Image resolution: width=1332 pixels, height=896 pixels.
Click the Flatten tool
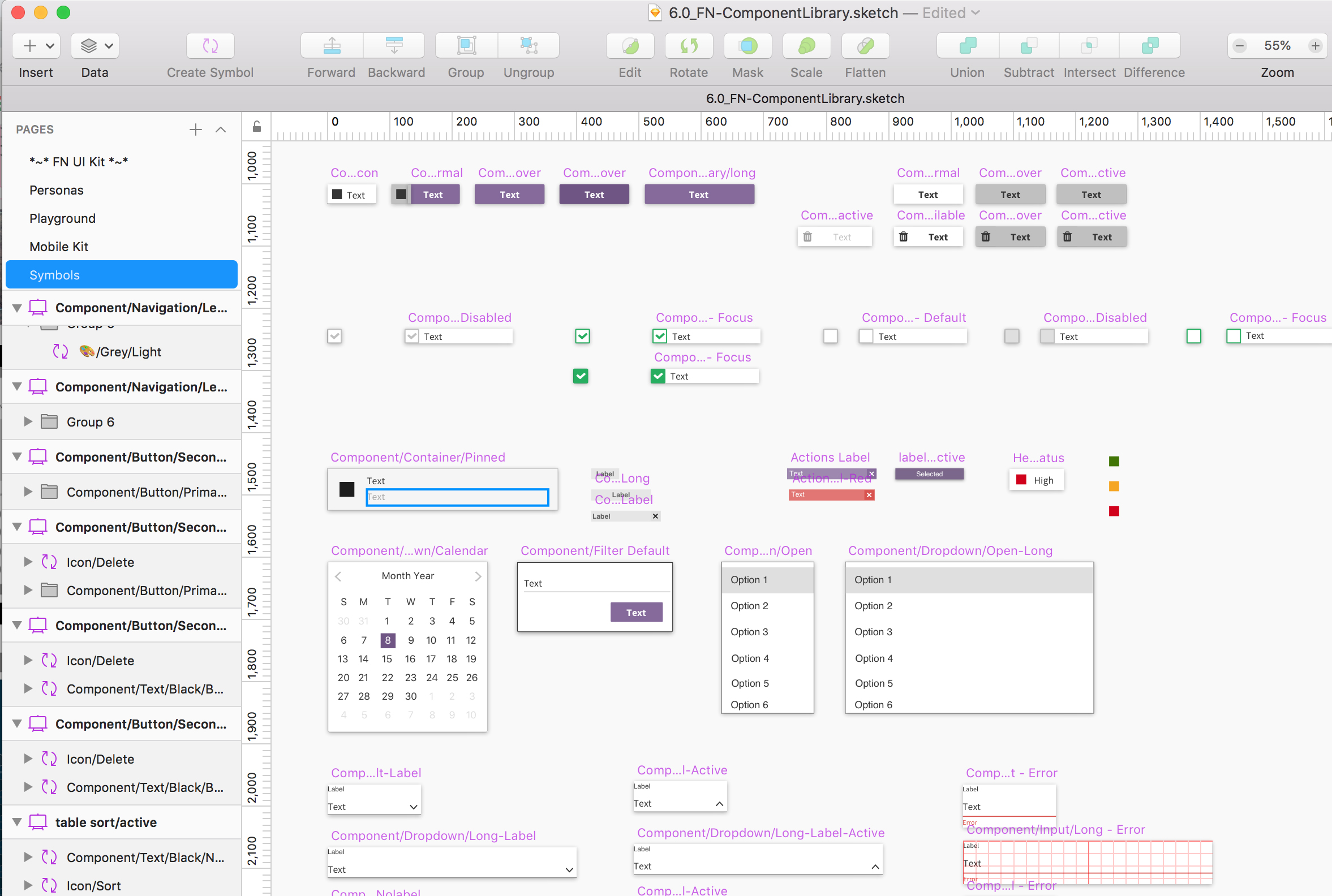tap(866, 46)
